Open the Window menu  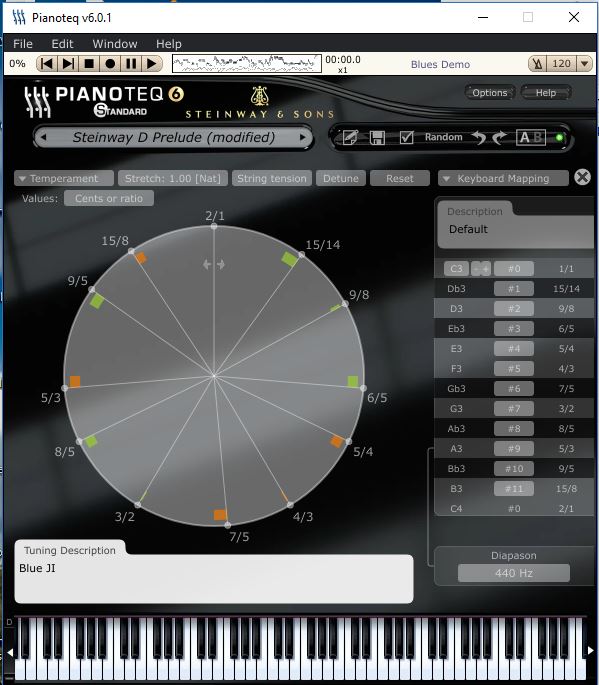[x=115, y=44]
